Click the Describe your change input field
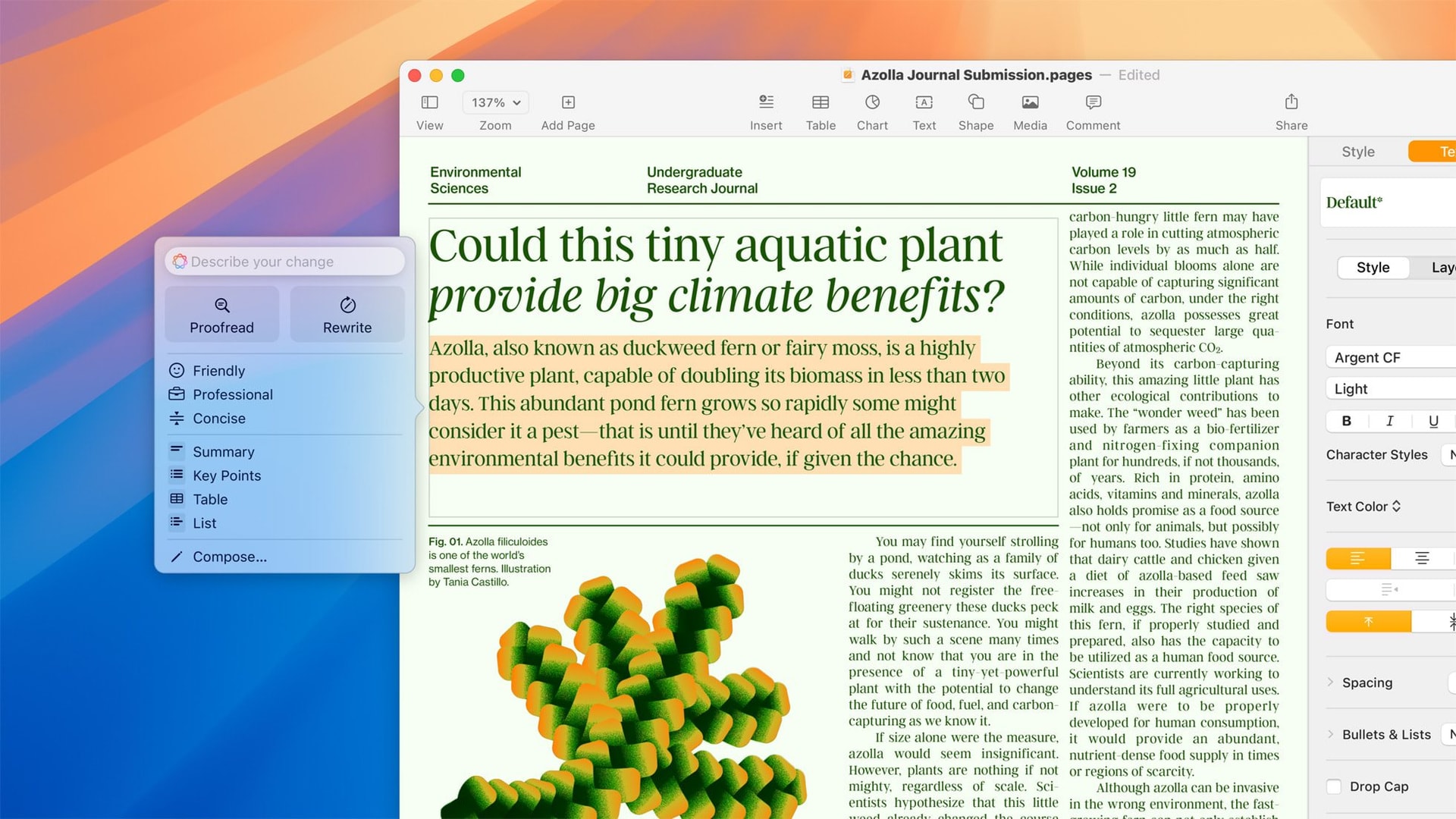This screenshot has width=1456, height=819. point(287,261)
